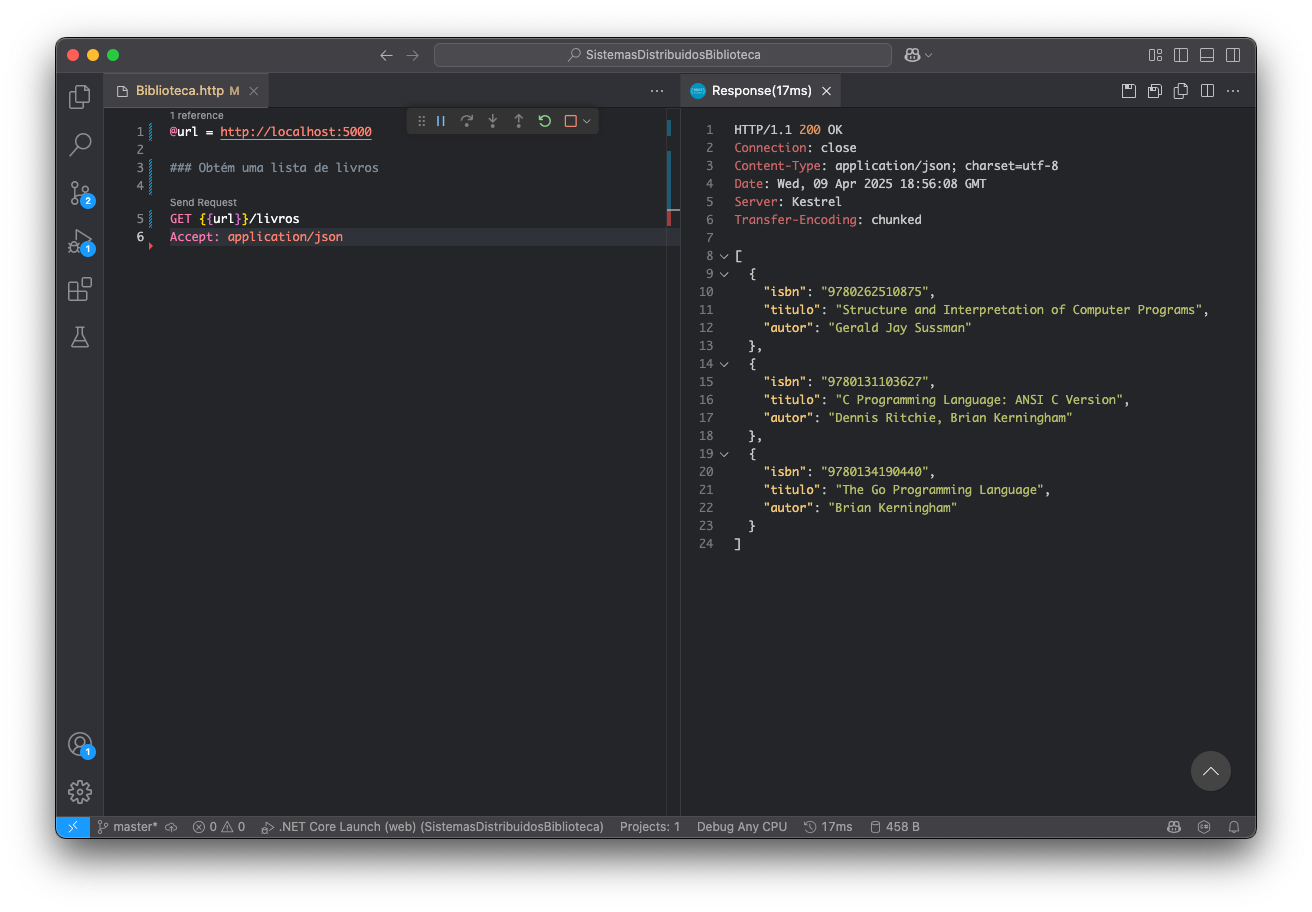Toggle the primary side bar layout button

pos(1181,55)
